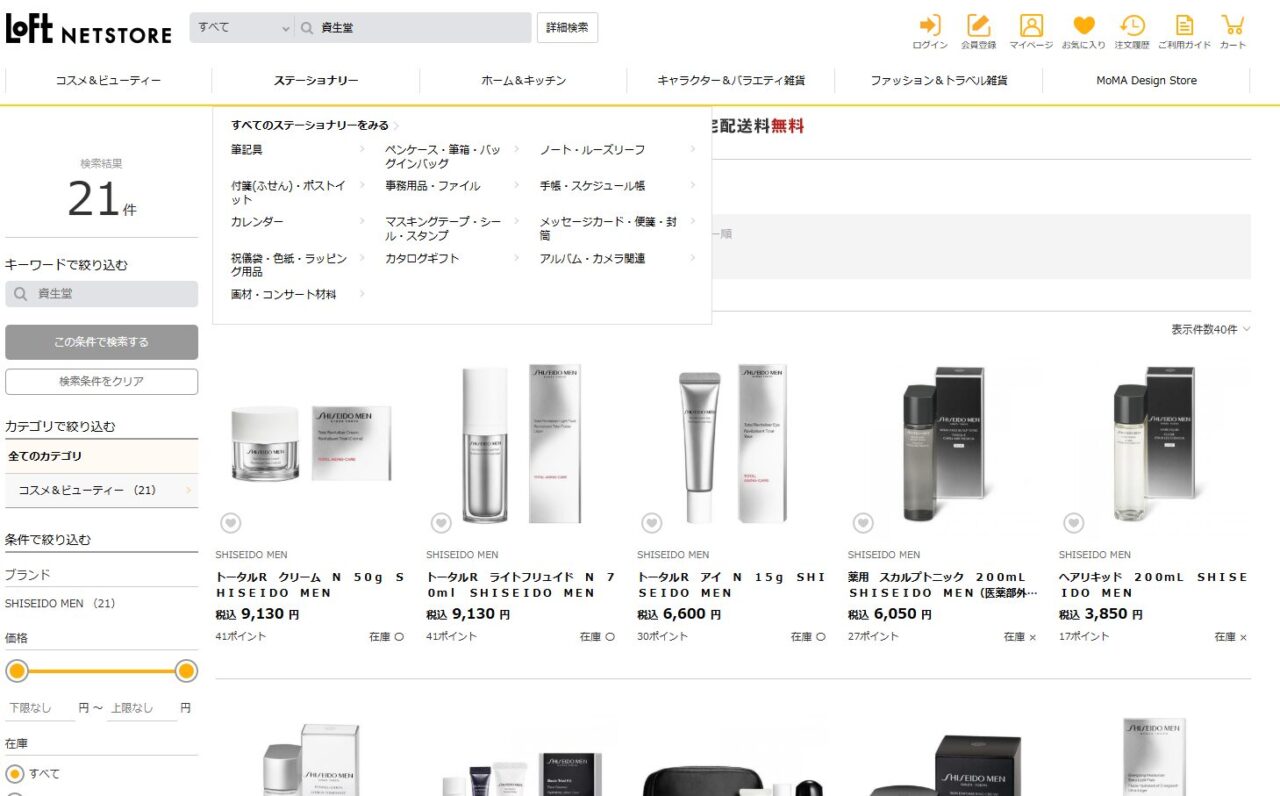Select 全てのカテゴリ filter
This screenshot has width=1280, height=796.
[x=101, y=456]
